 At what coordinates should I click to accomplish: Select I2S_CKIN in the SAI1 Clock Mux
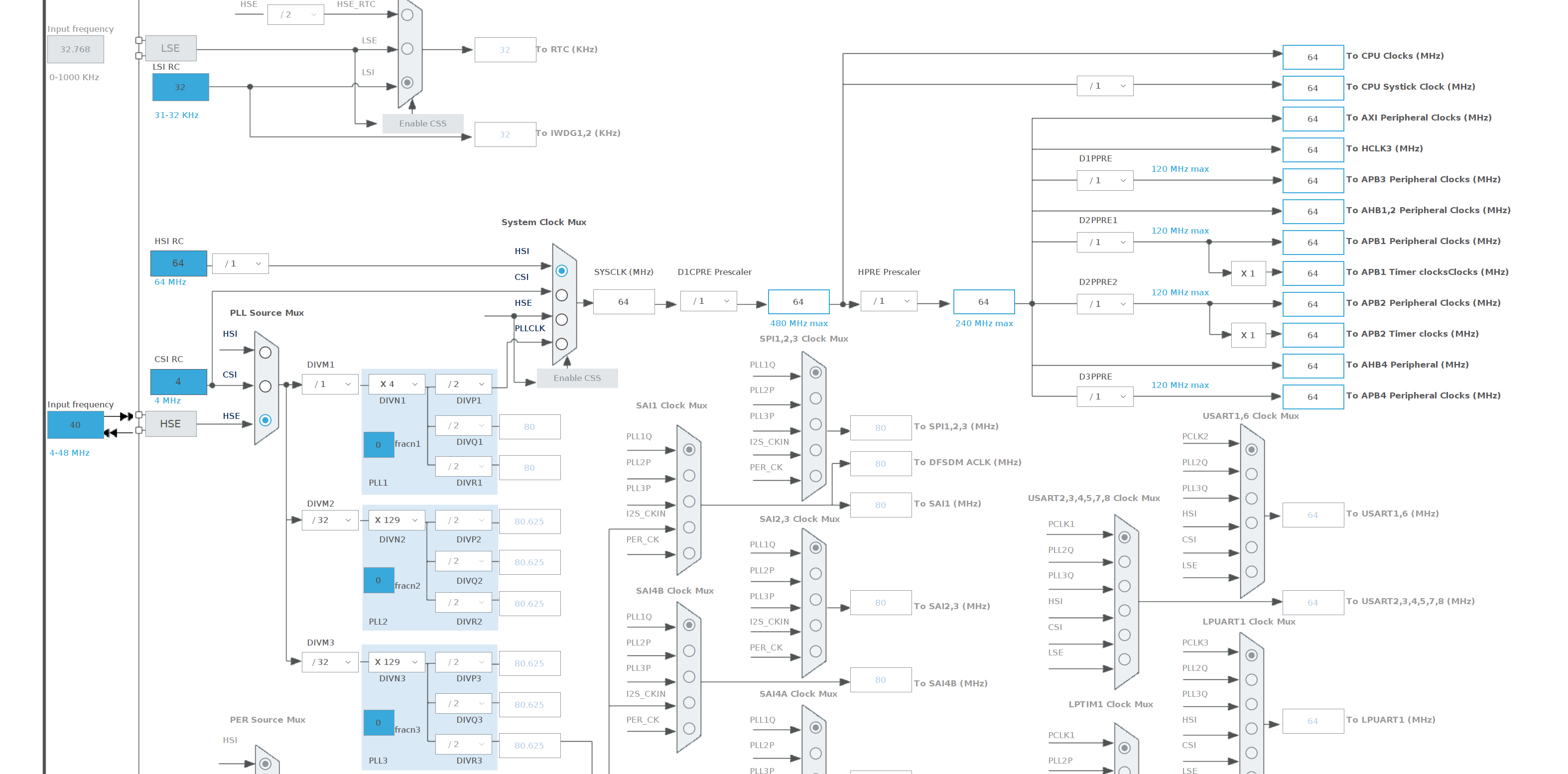click(689, 527)
